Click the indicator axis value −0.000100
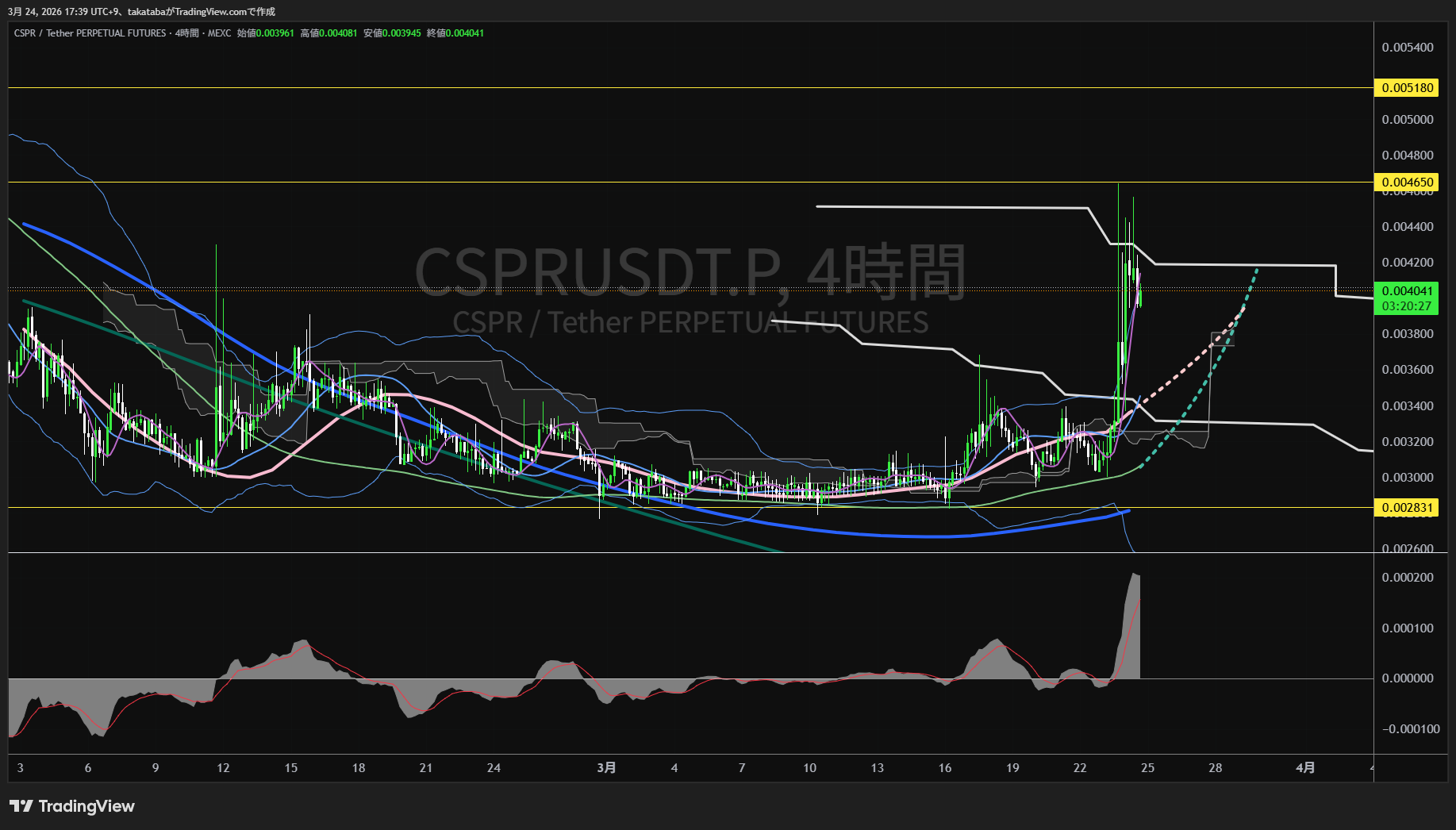Screen dimensions: 1456x830 [x=1411, y=728]
